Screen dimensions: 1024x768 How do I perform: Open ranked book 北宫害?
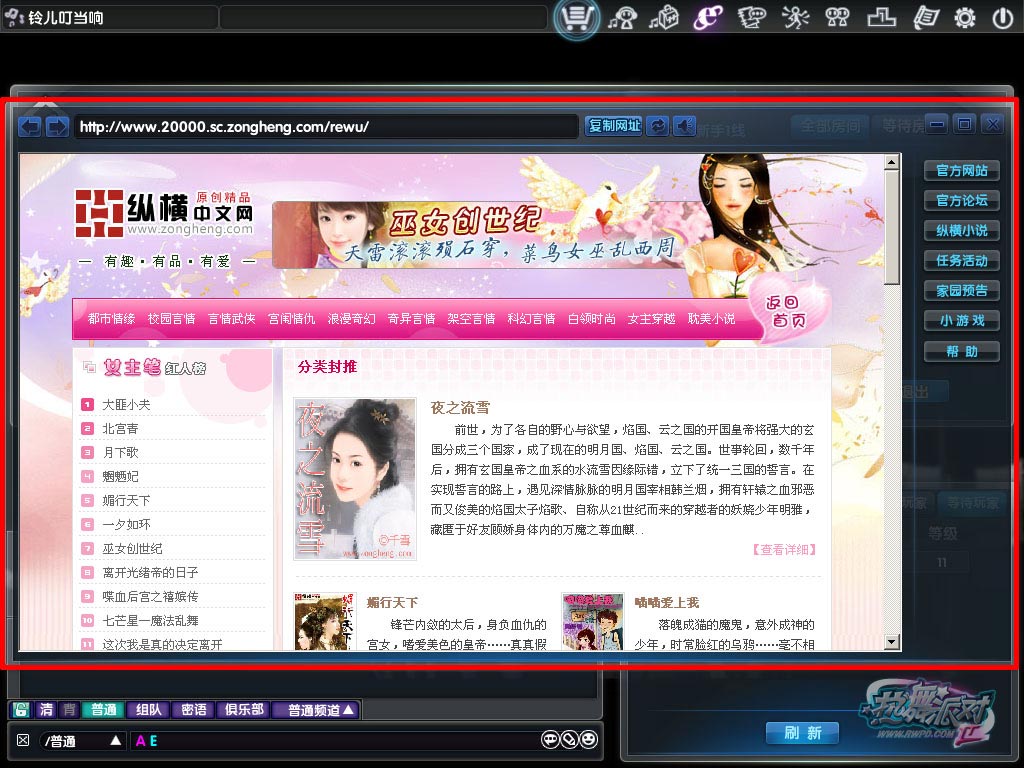120,428
